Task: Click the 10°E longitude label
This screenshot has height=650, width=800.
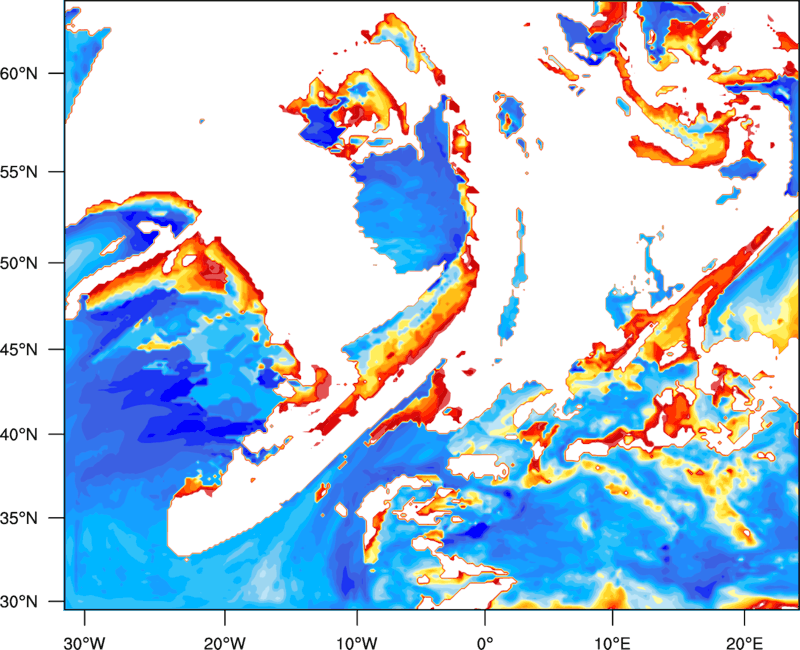Action: coord(612,643)
